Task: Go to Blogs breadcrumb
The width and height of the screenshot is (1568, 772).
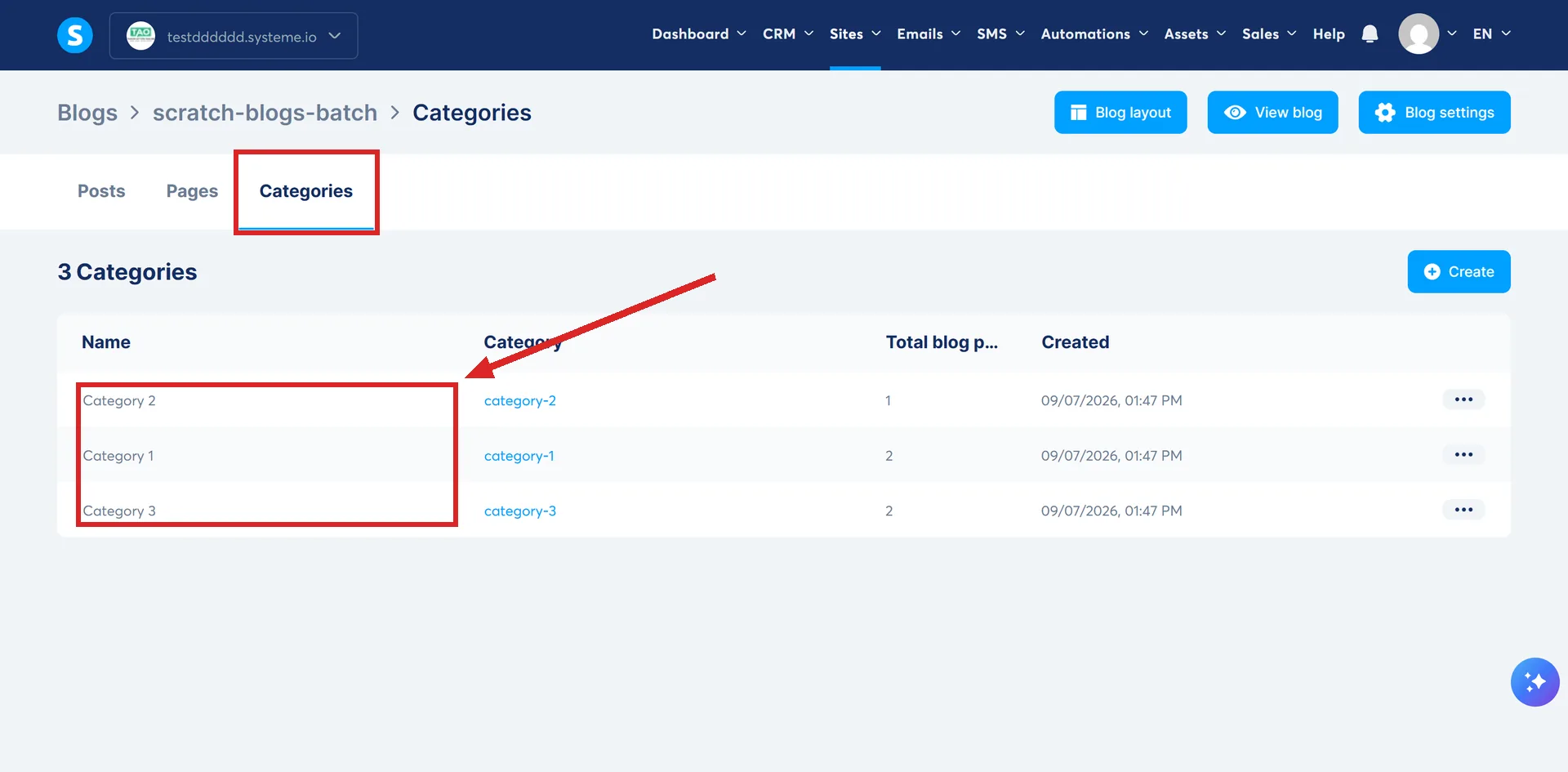Action: (87, 113)
